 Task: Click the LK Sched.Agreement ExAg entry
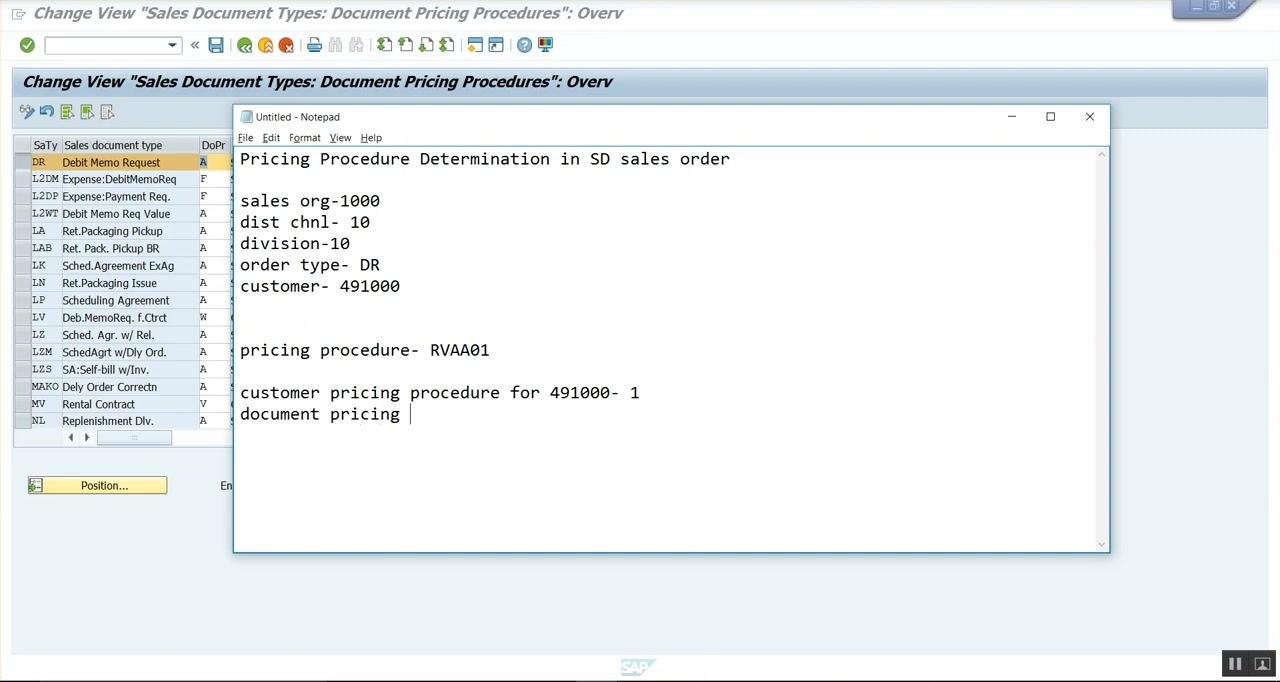click(114, 266)
